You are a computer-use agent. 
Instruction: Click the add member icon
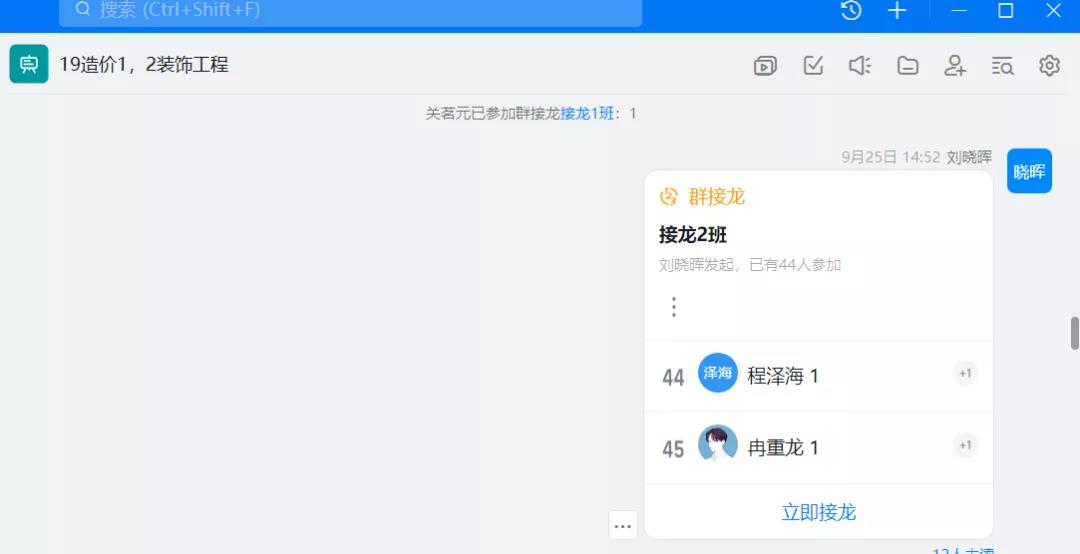pyautogui.click(x=955, y=66)
